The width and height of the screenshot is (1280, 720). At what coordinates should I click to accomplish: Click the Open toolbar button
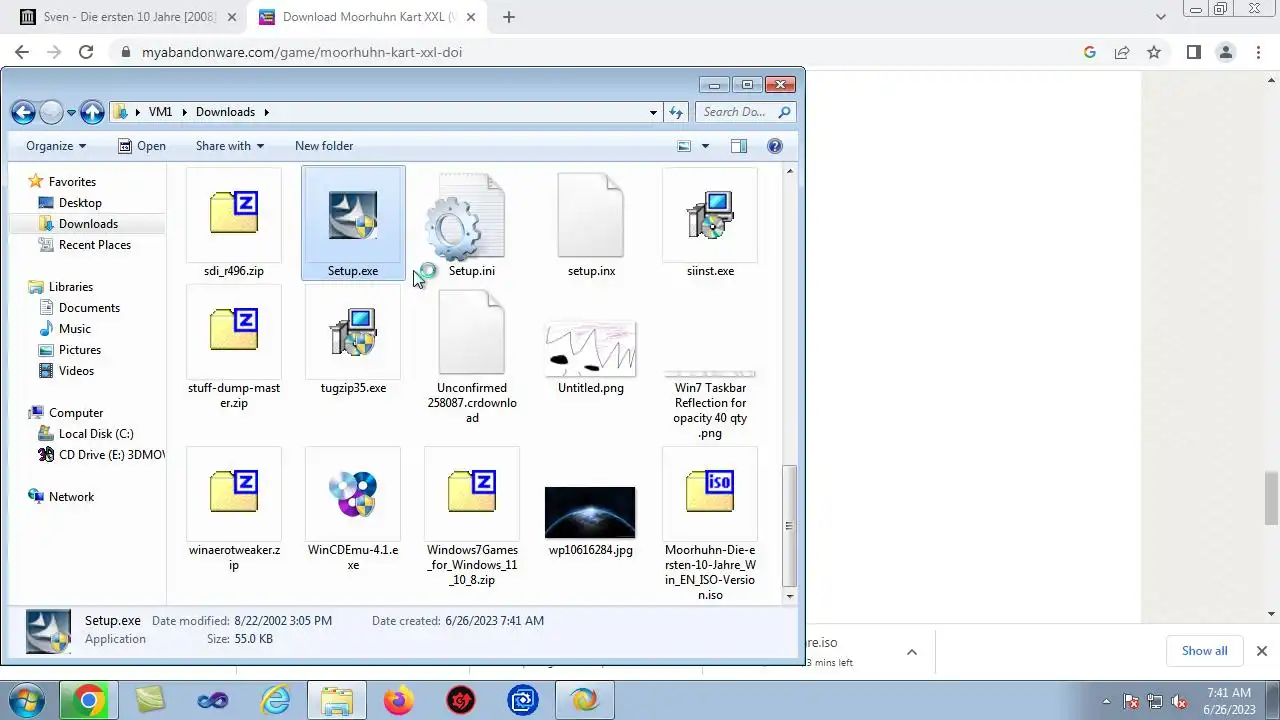pos(142,146)
